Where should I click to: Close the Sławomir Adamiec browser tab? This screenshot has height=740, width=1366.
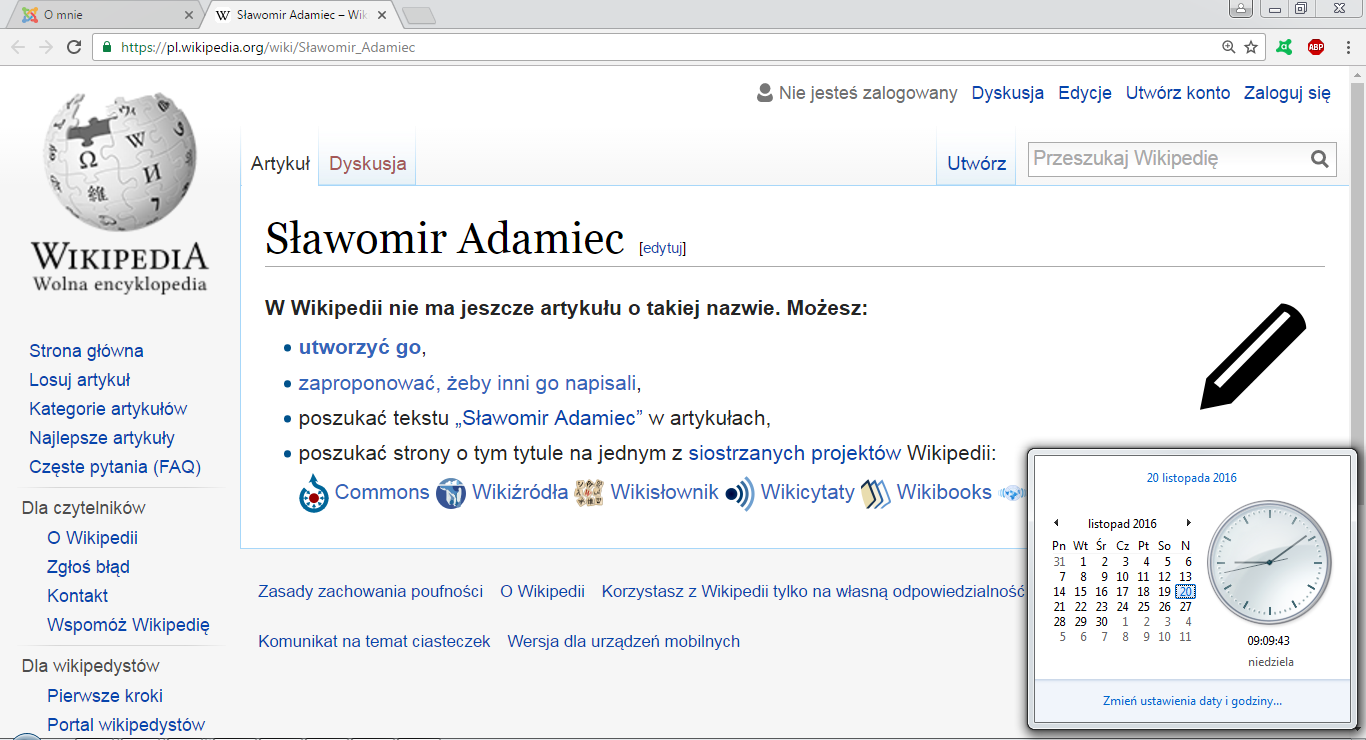pyautogui.click(x=382, y=16)
